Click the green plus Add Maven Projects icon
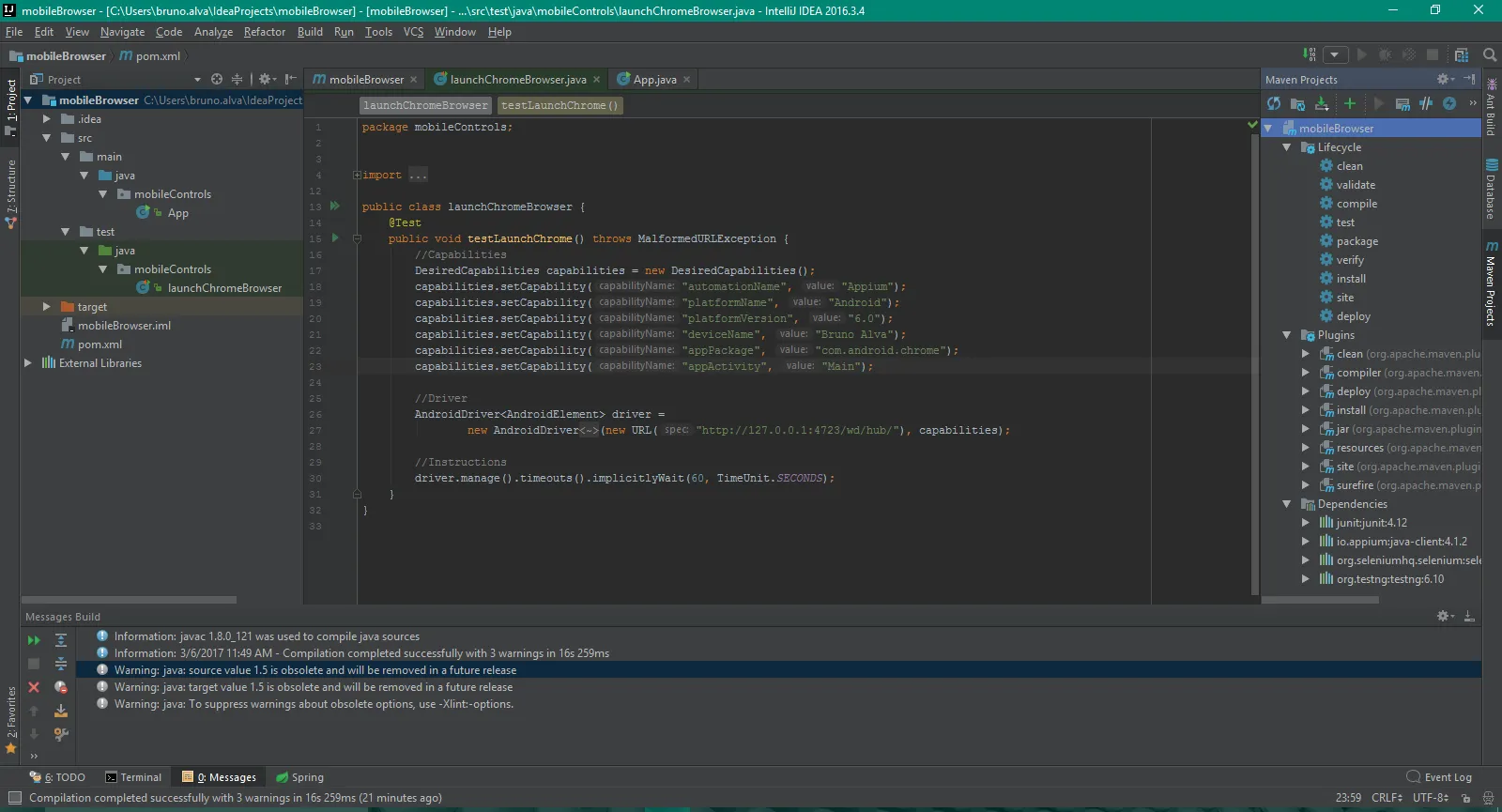The width and height of the screenshot is (1502, 812). click(1349, 104)
